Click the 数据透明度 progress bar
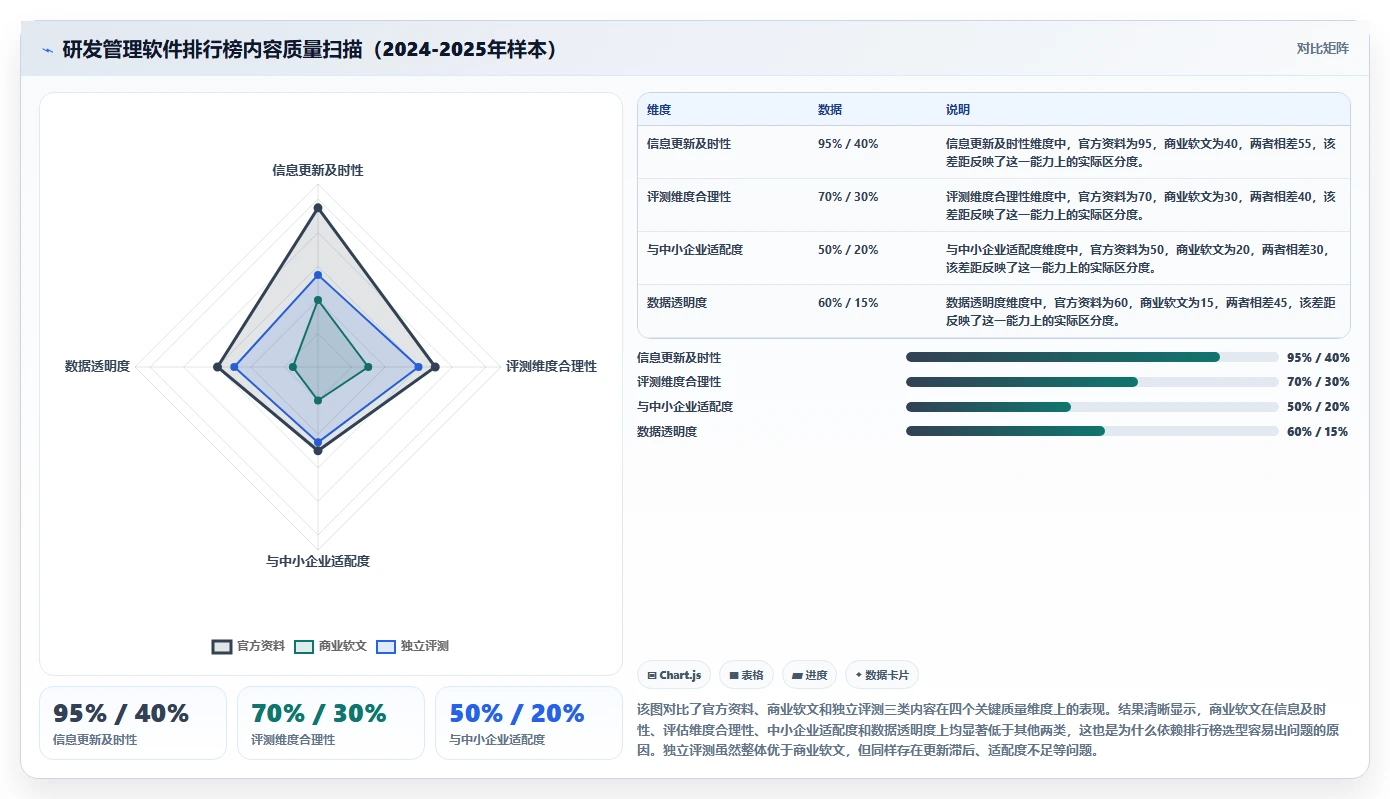1390x799 pixels. click(x=1092, y=431)
